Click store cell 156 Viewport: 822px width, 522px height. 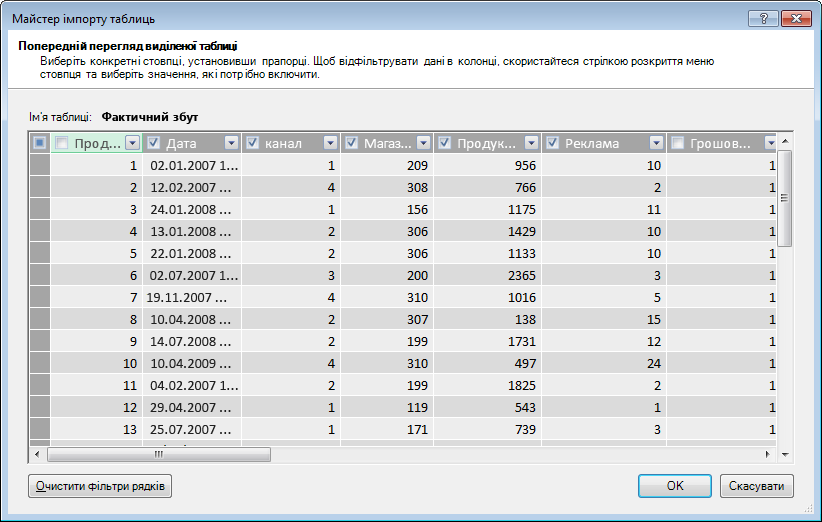pyautogui.click(x=387, y=209)
